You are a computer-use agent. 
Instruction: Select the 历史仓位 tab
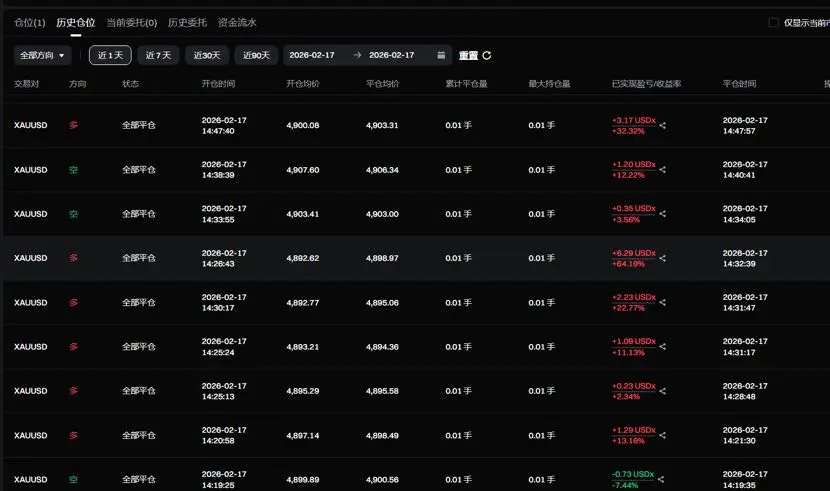pyautogui.click(x=76, y=23)
